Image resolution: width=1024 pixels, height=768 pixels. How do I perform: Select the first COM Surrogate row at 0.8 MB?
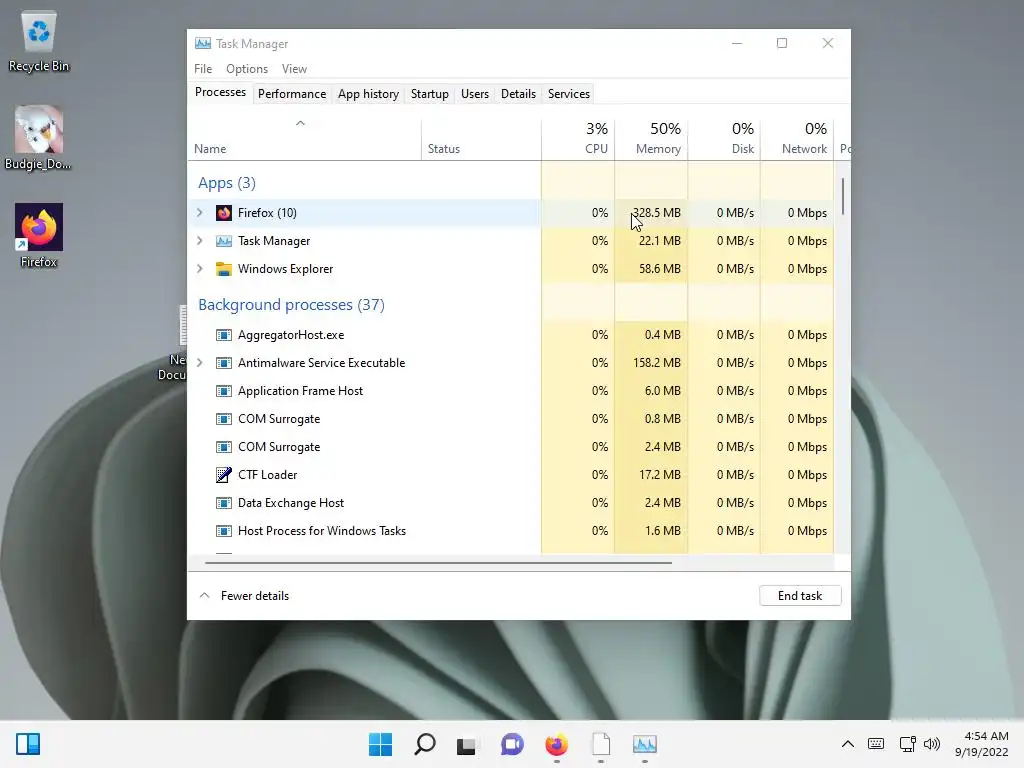(511, 419)
